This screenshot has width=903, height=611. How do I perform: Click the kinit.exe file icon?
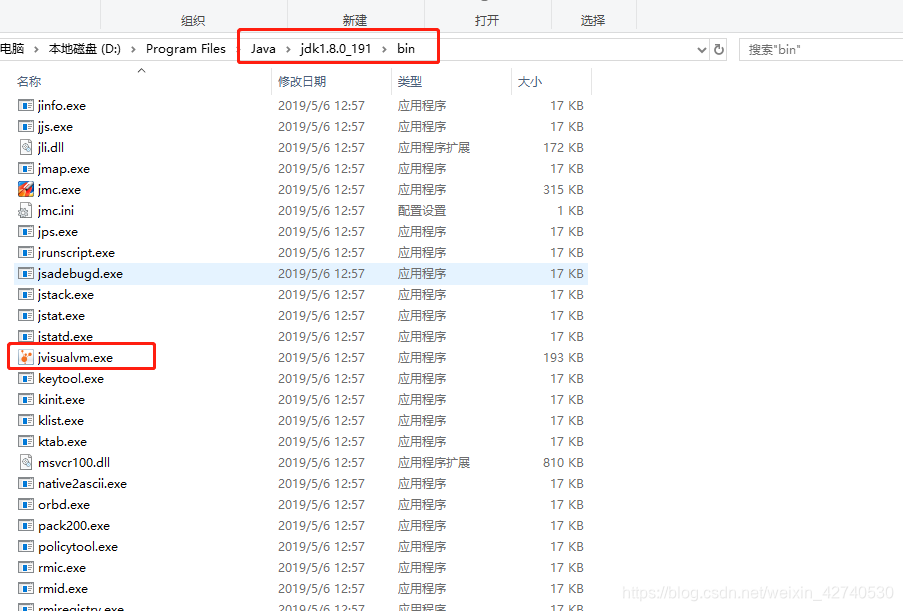25,400
